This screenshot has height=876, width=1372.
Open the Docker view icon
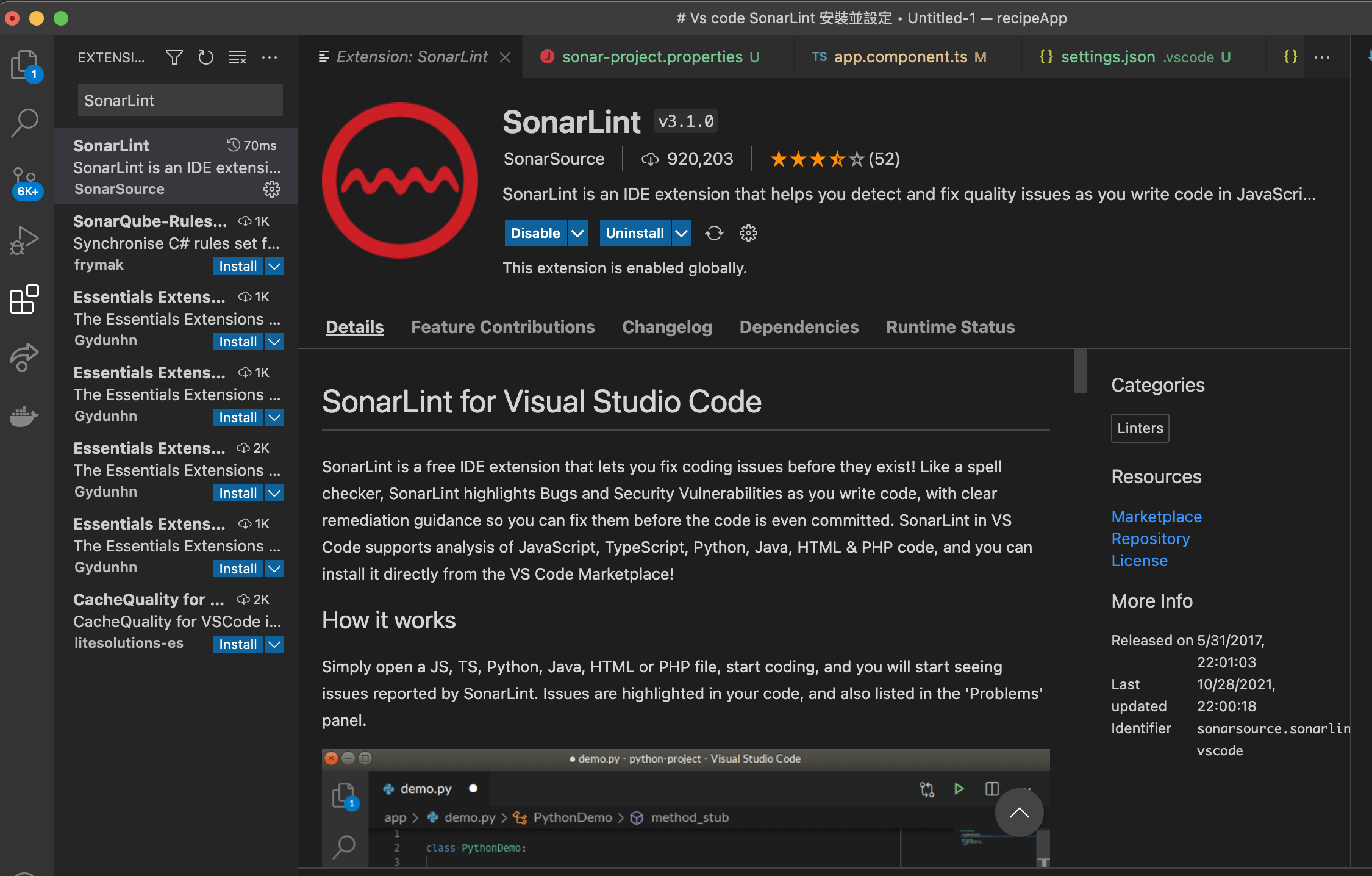[25, 416]
